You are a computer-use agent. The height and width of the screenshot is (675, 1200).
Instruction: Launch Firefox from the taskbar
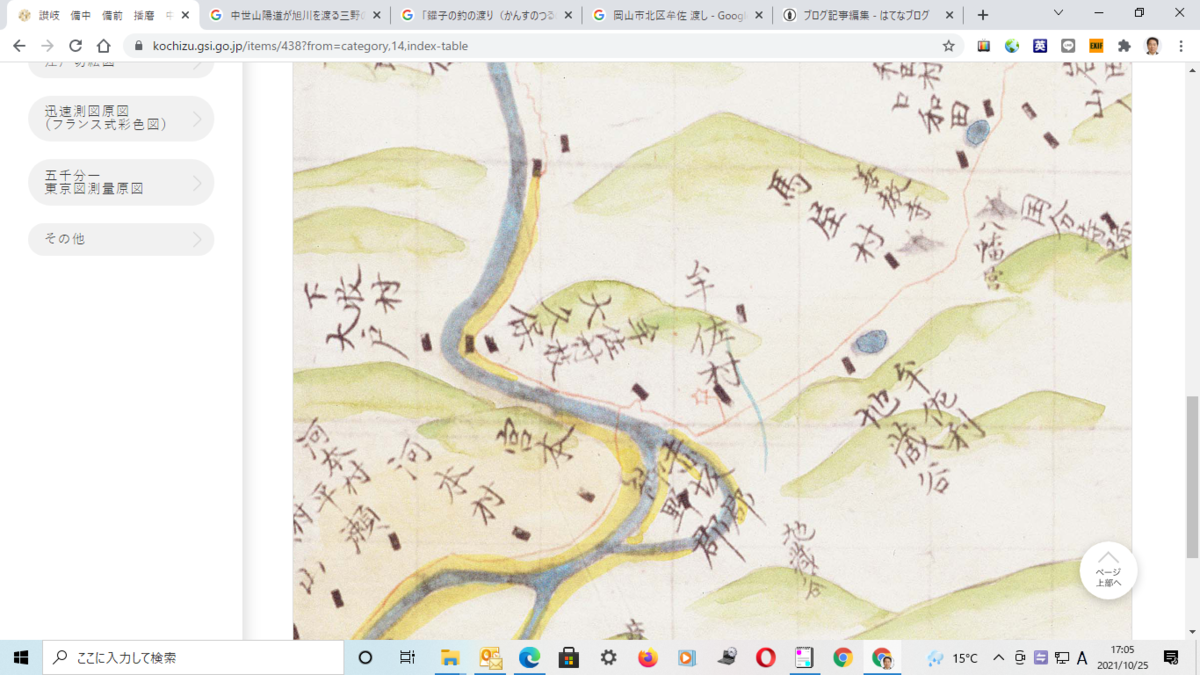tap(647, 657)
